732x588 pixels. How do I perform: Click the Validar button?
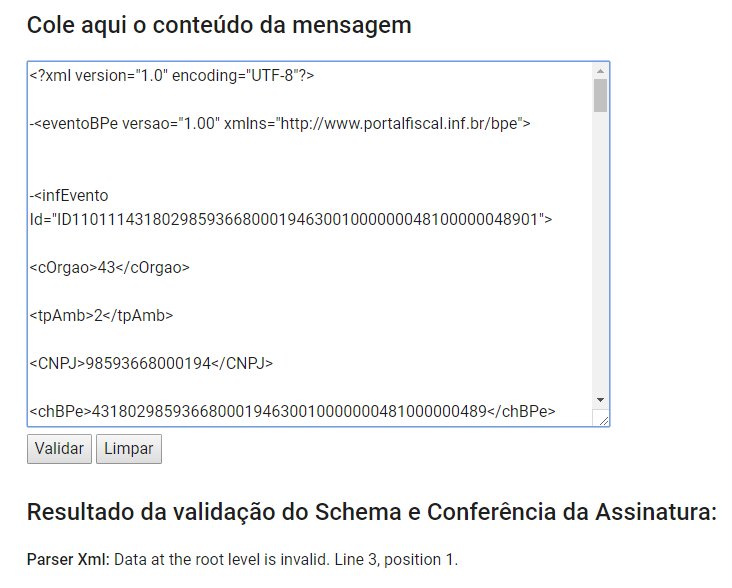[x=59, y=449]
